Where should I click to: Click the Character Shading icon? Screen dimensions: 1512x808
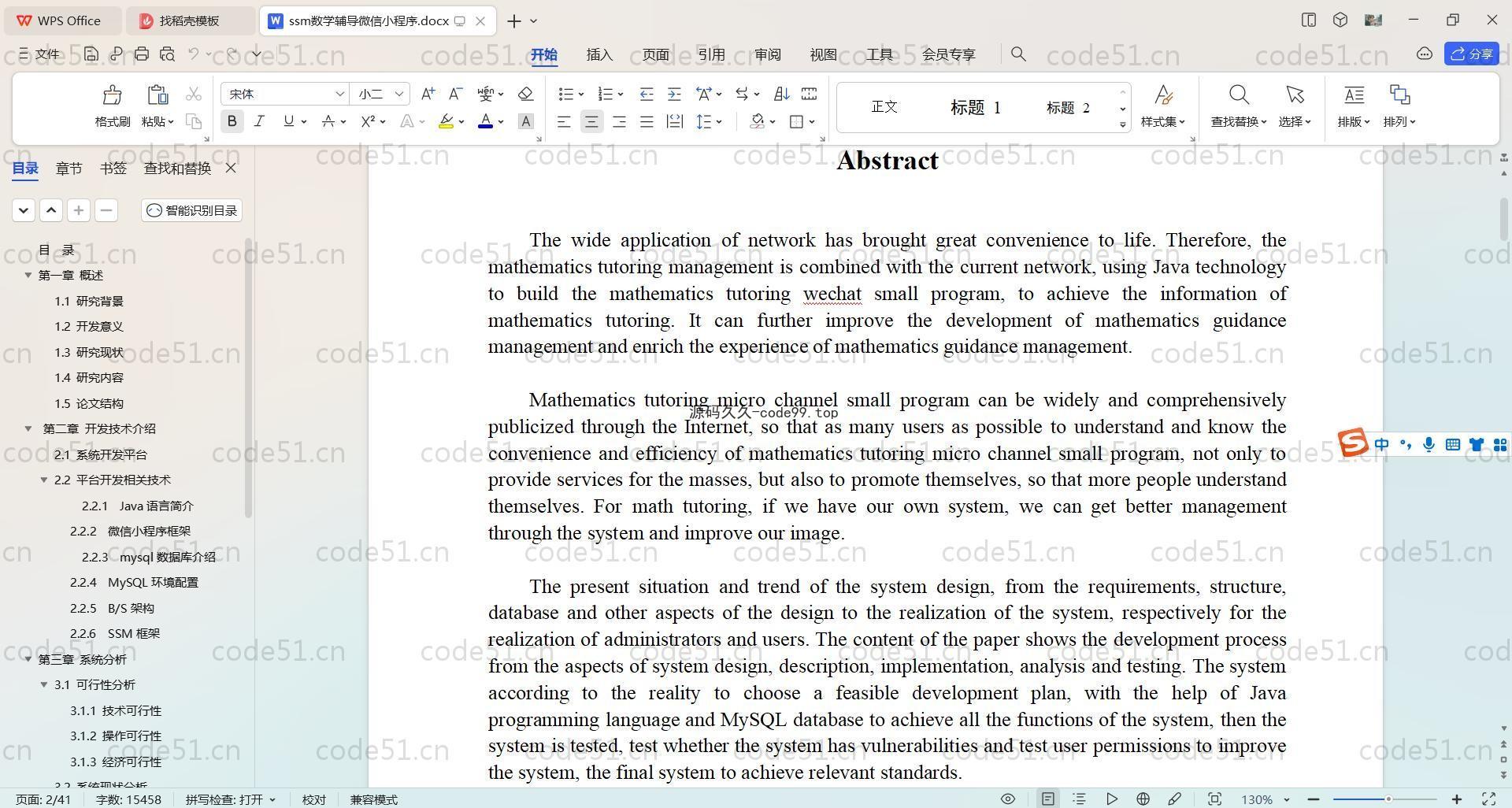coord(526,121)
